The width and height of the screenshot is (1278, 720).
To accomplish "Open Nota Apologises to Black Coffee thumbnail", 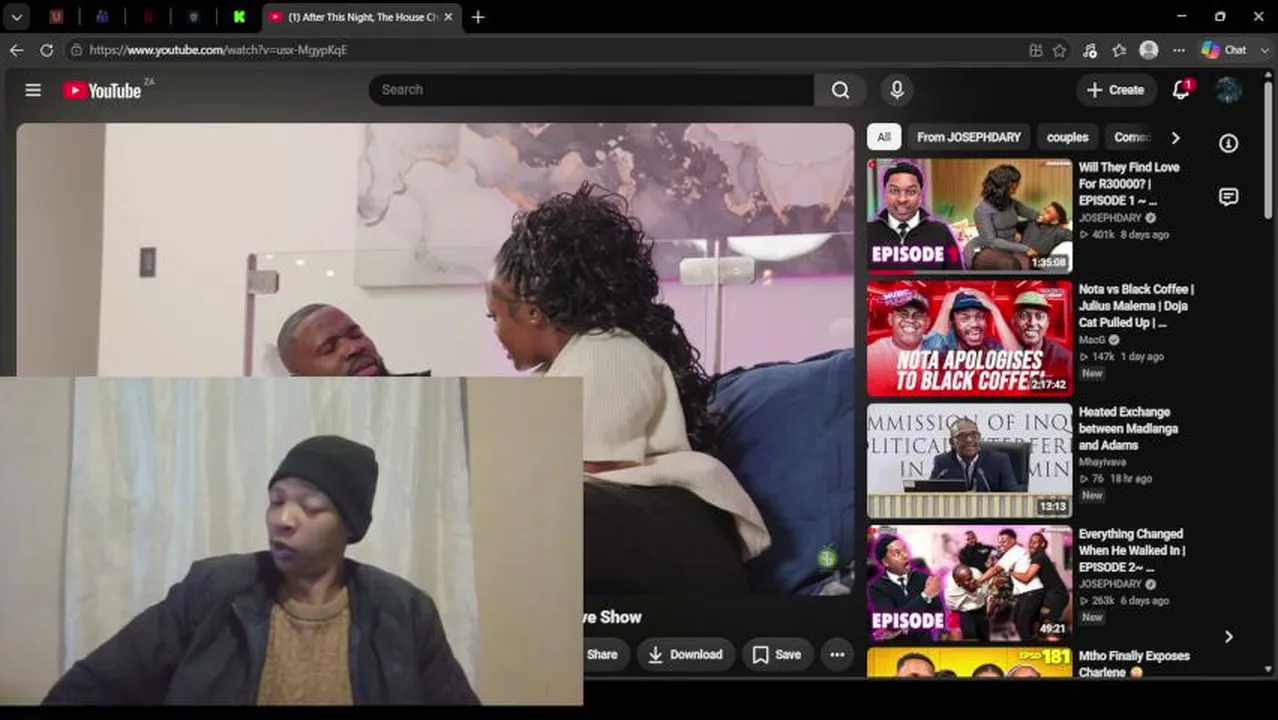I will pyautogui.click(x=969, y=338).
